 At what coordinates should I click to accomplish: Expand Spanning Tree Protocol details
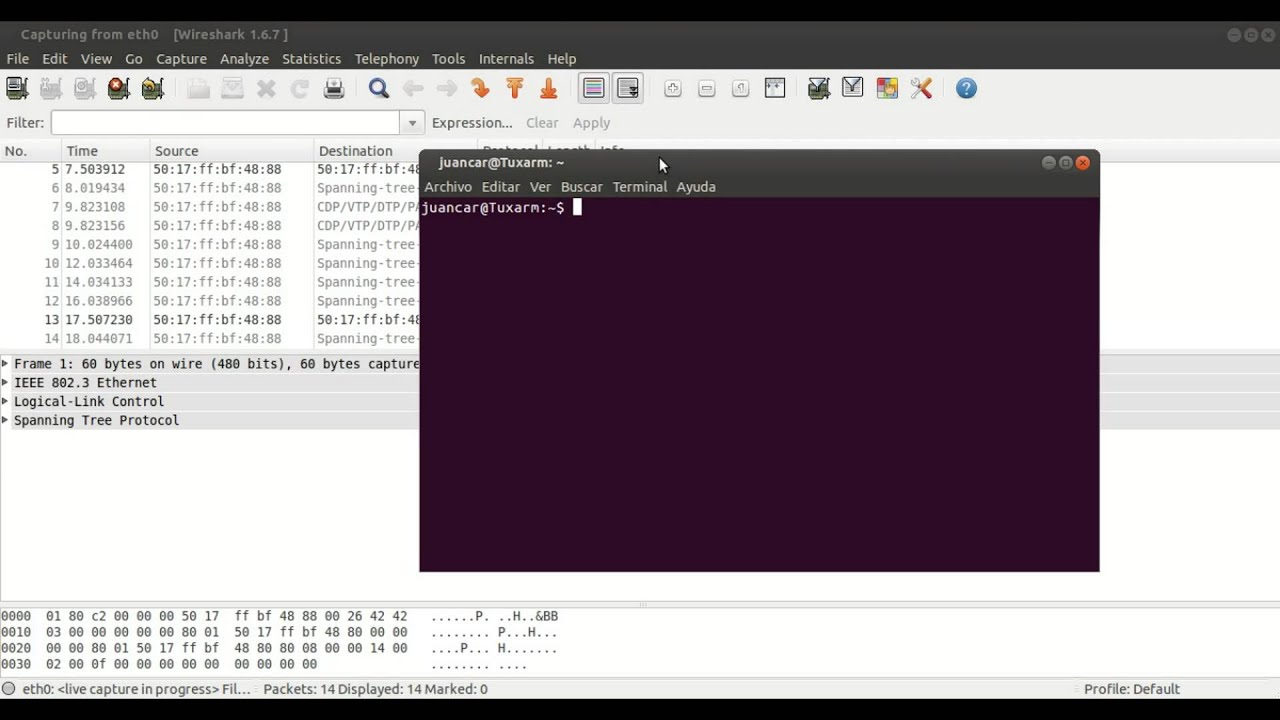pyautogui.click(x=5, y=421)
